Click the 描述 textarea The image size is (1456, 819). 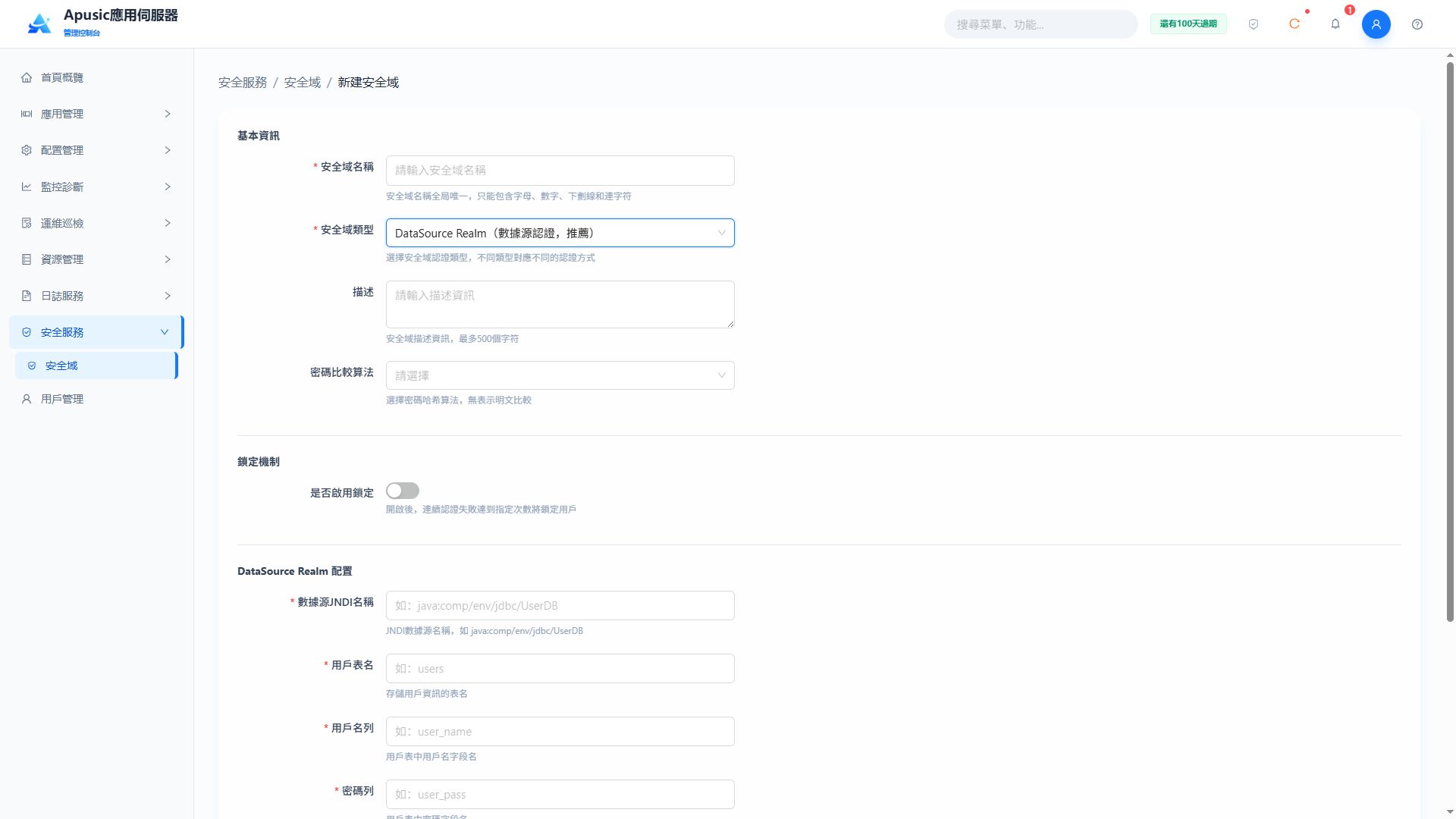point(560,304)
